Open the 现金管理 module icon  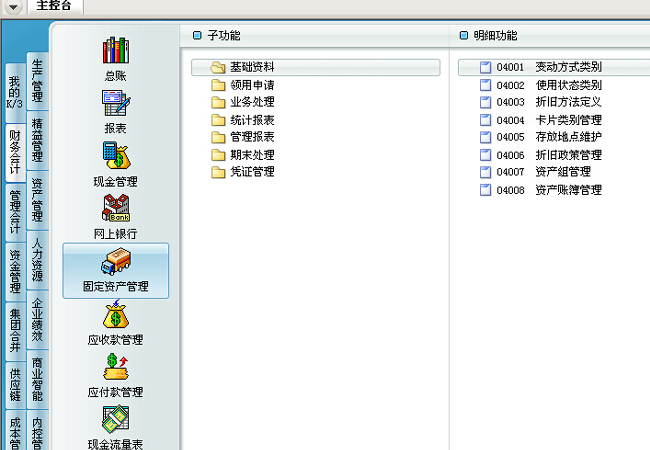pos(116,155)
